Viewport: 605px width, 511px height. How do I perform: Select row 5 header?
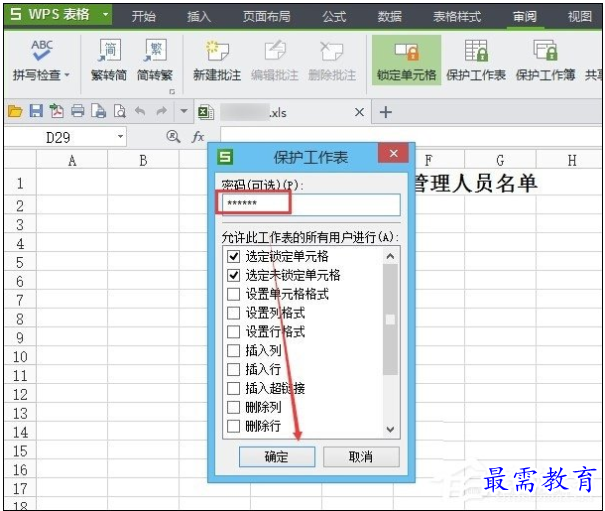pos(20,262)
